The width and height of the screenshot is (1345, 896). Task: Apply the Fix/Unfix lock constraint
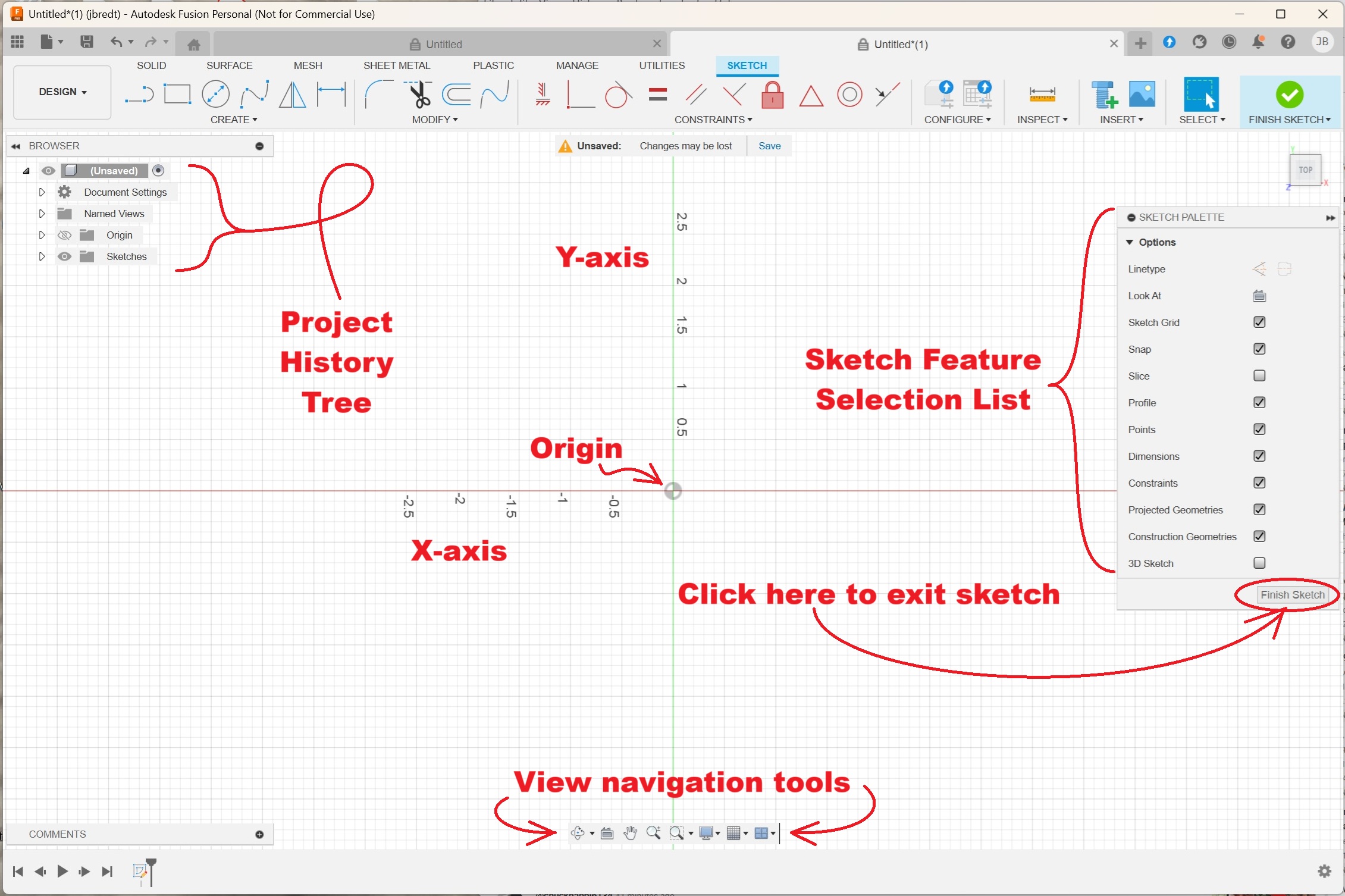tap(772, 95)
